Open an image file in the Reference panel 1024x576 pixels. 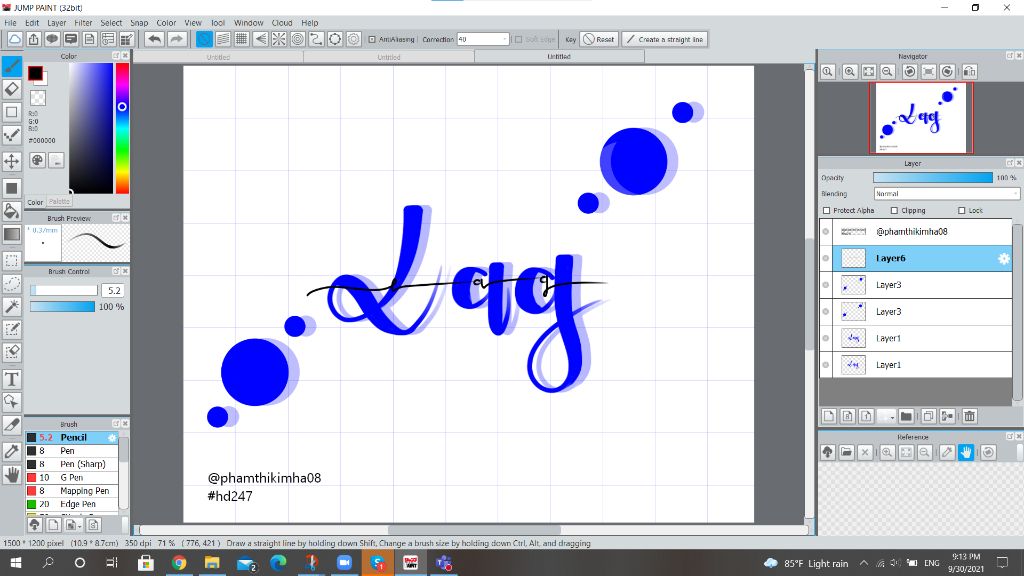(x=846, y=452)
